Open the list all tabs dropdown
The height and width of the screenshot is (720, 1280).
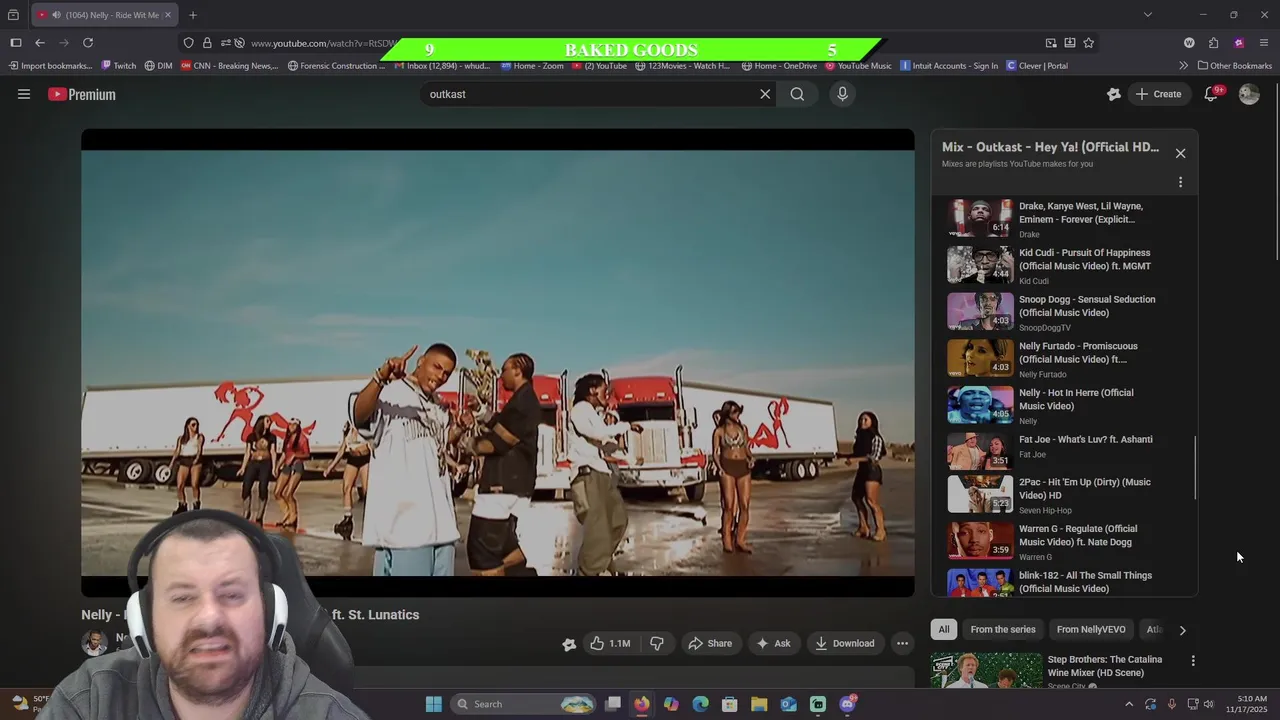(x=1147, y=15)
